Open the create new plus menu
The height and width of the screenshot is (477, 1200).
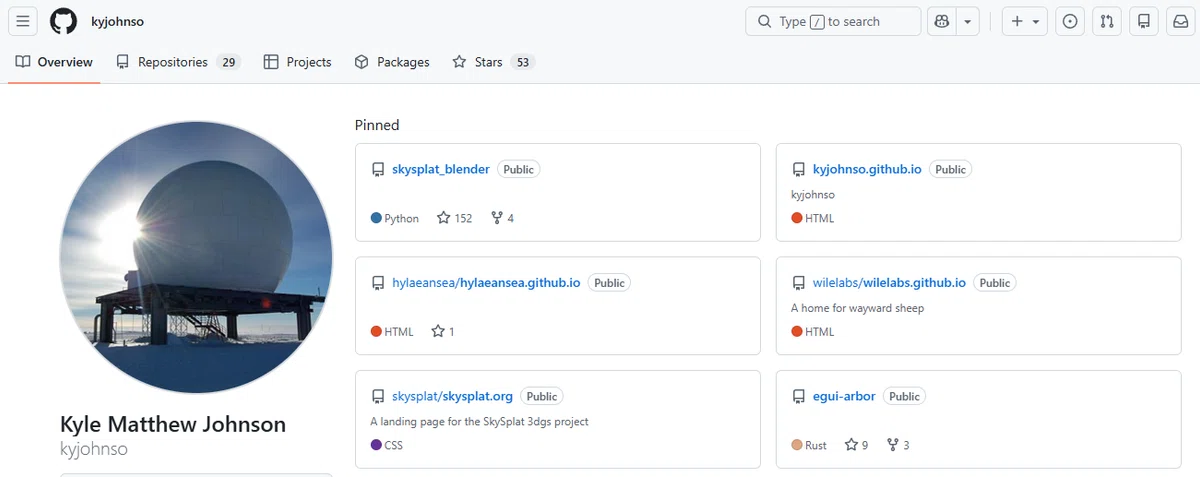pos(1025,21)
